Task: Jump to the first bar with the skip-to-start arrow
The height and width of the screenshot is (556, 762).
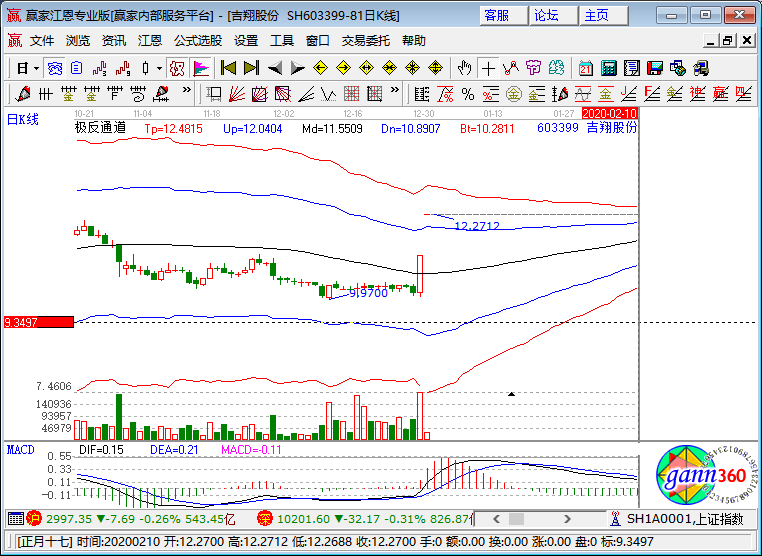Action: (228, 68)
